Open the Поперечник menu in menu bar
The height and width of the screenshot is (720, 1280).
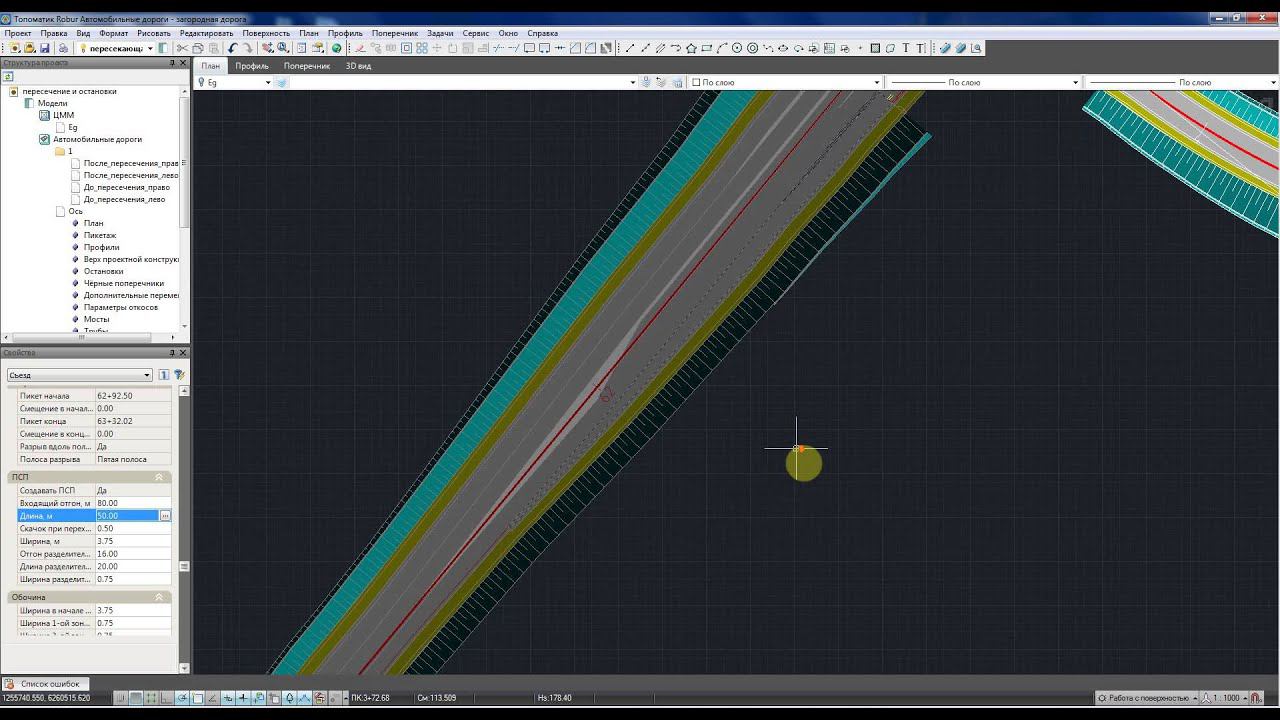tap(395, 33)
